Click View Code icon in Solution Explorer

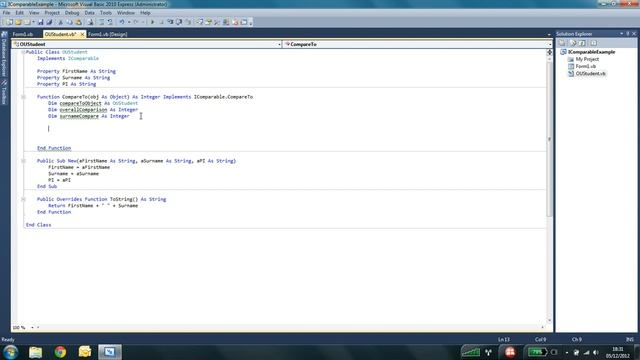pos(593,43)
